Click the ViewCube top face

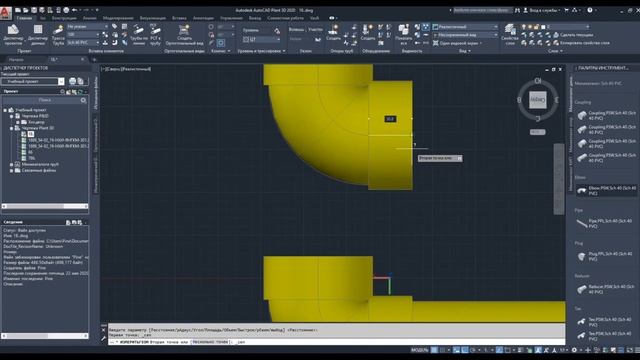pos(538,100)
